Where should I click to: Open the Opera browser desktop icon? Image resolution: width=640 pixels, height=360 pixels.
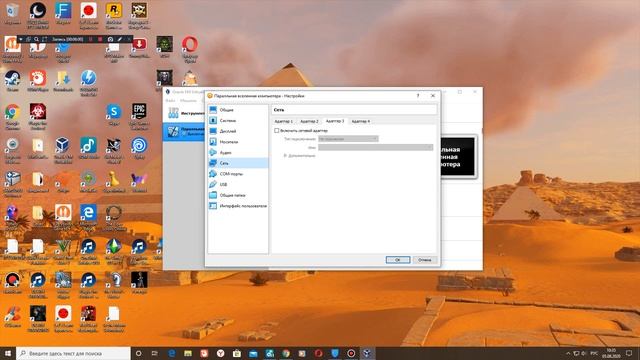tap(190, 48)
